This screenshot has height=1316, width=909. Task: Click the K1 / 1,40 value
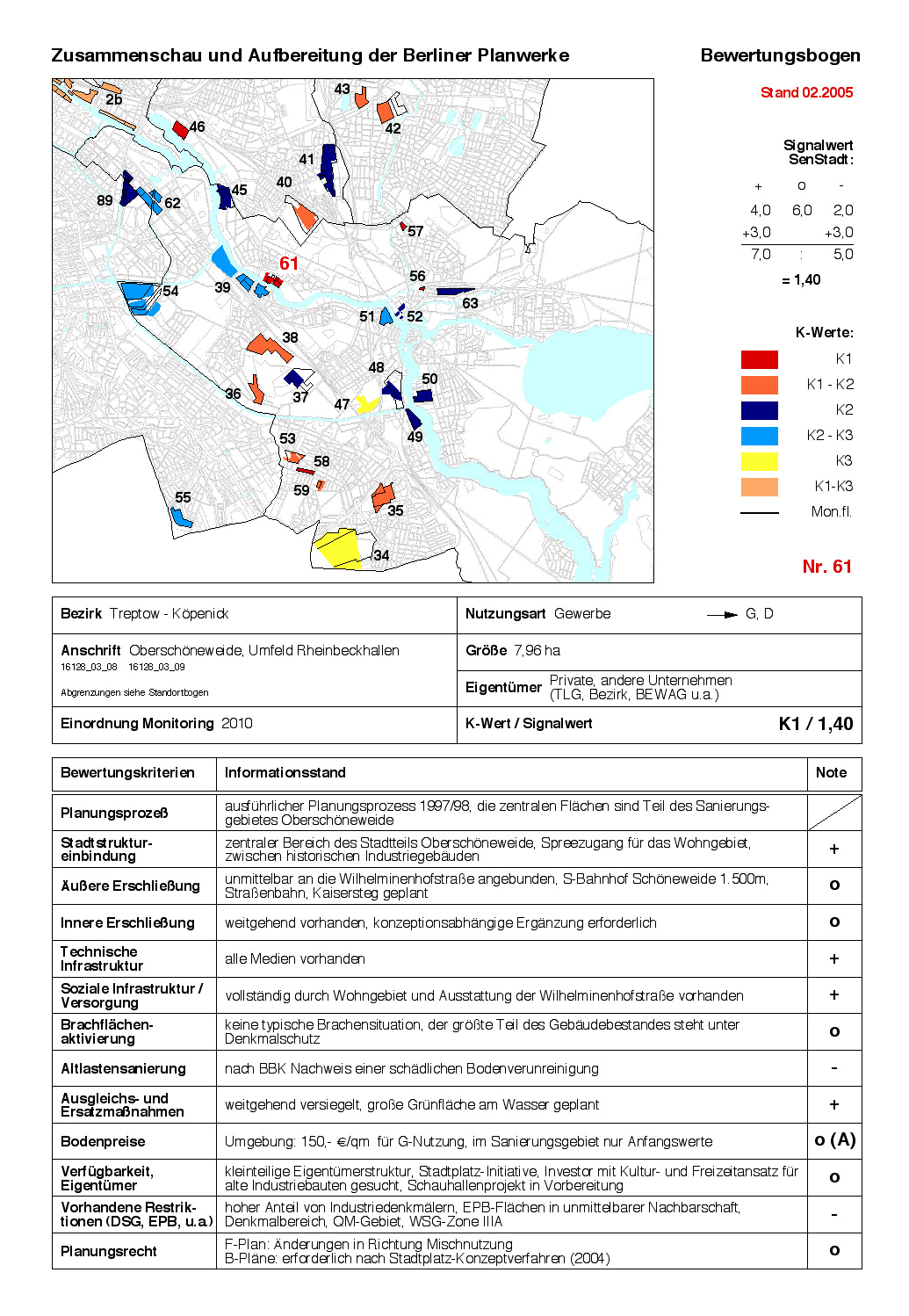816,724
